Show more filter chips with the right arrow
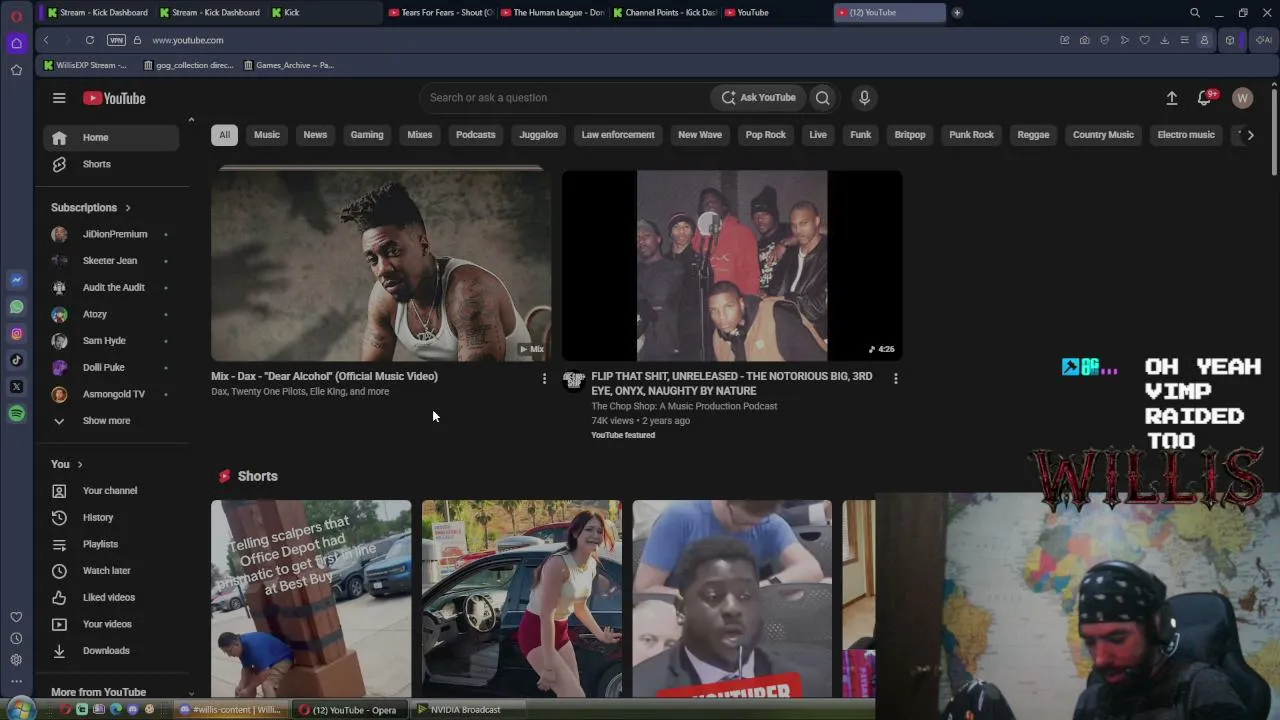This screenshot has width=1280, height=720. pyautogui.click(x=1250, y=135)
